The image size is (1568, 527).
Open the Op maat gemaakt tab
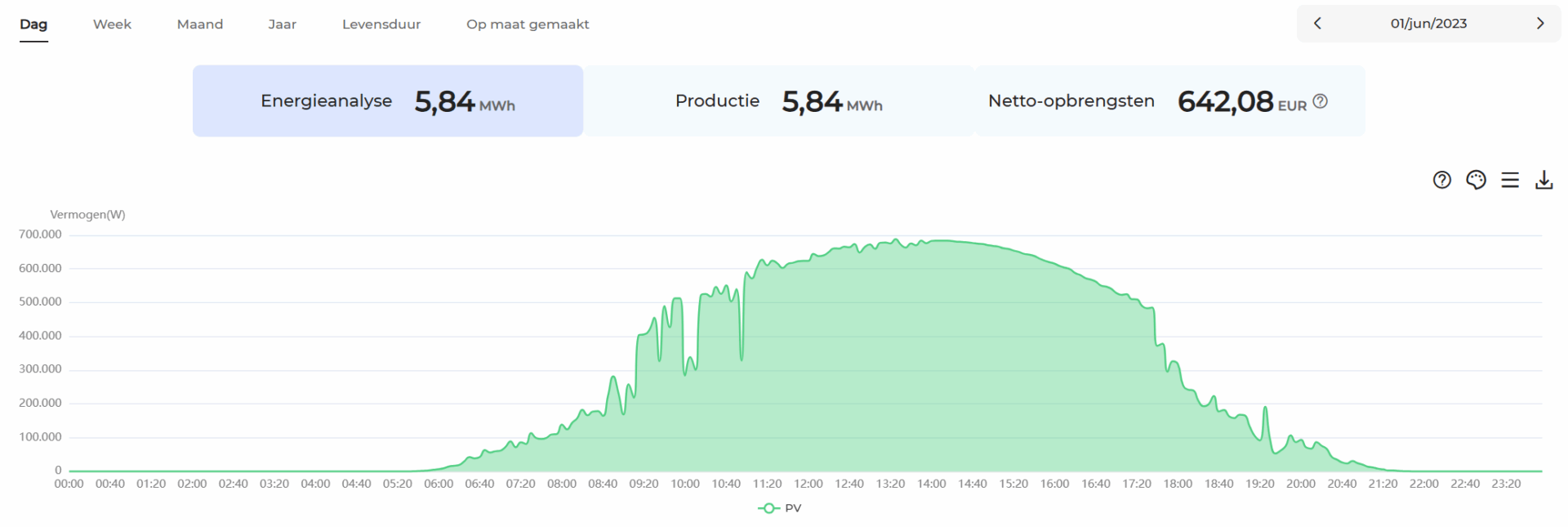click(x=528, y=25)
